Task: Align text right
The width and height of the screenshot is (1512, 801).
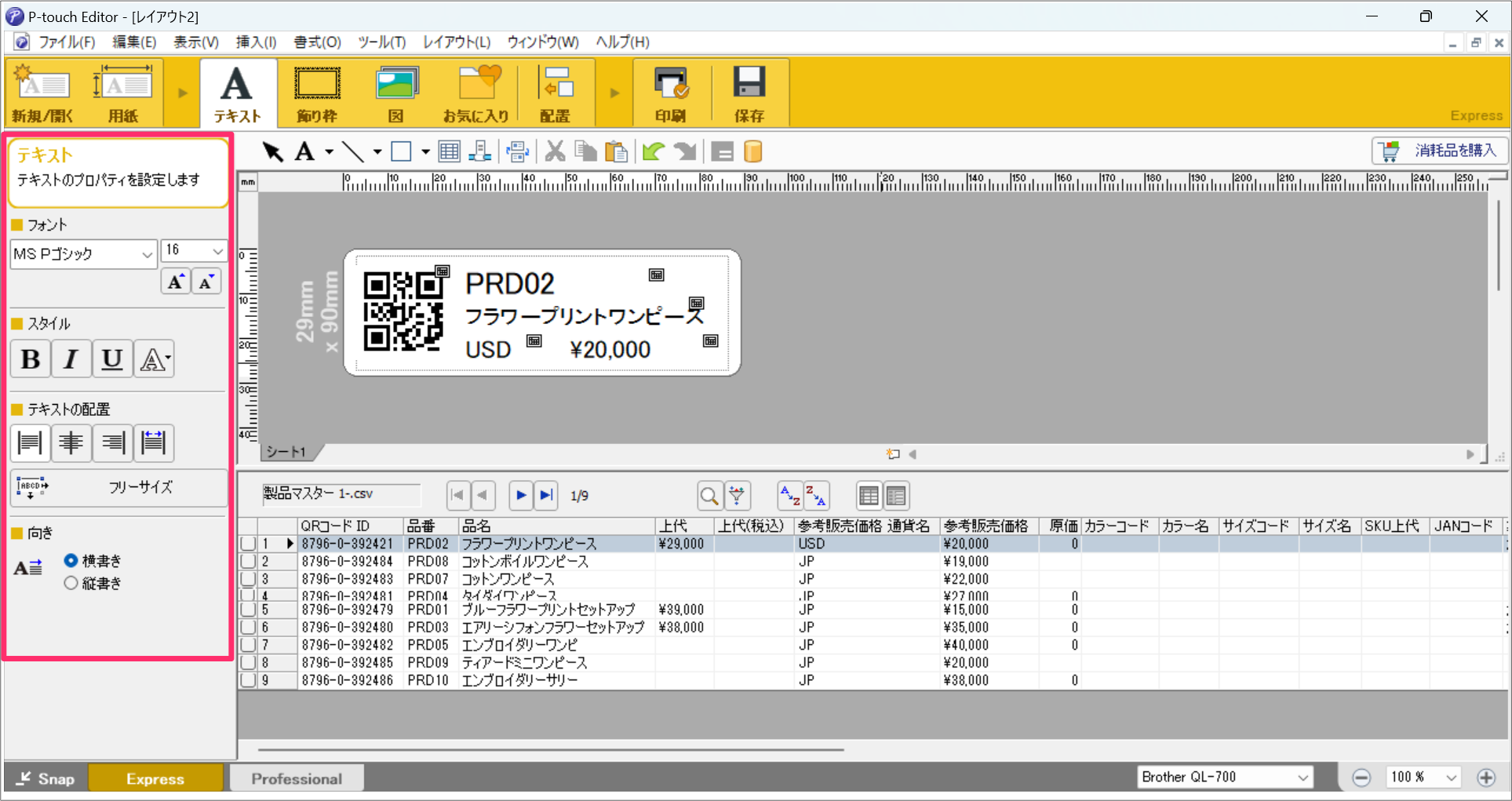Action: [113, 442]
